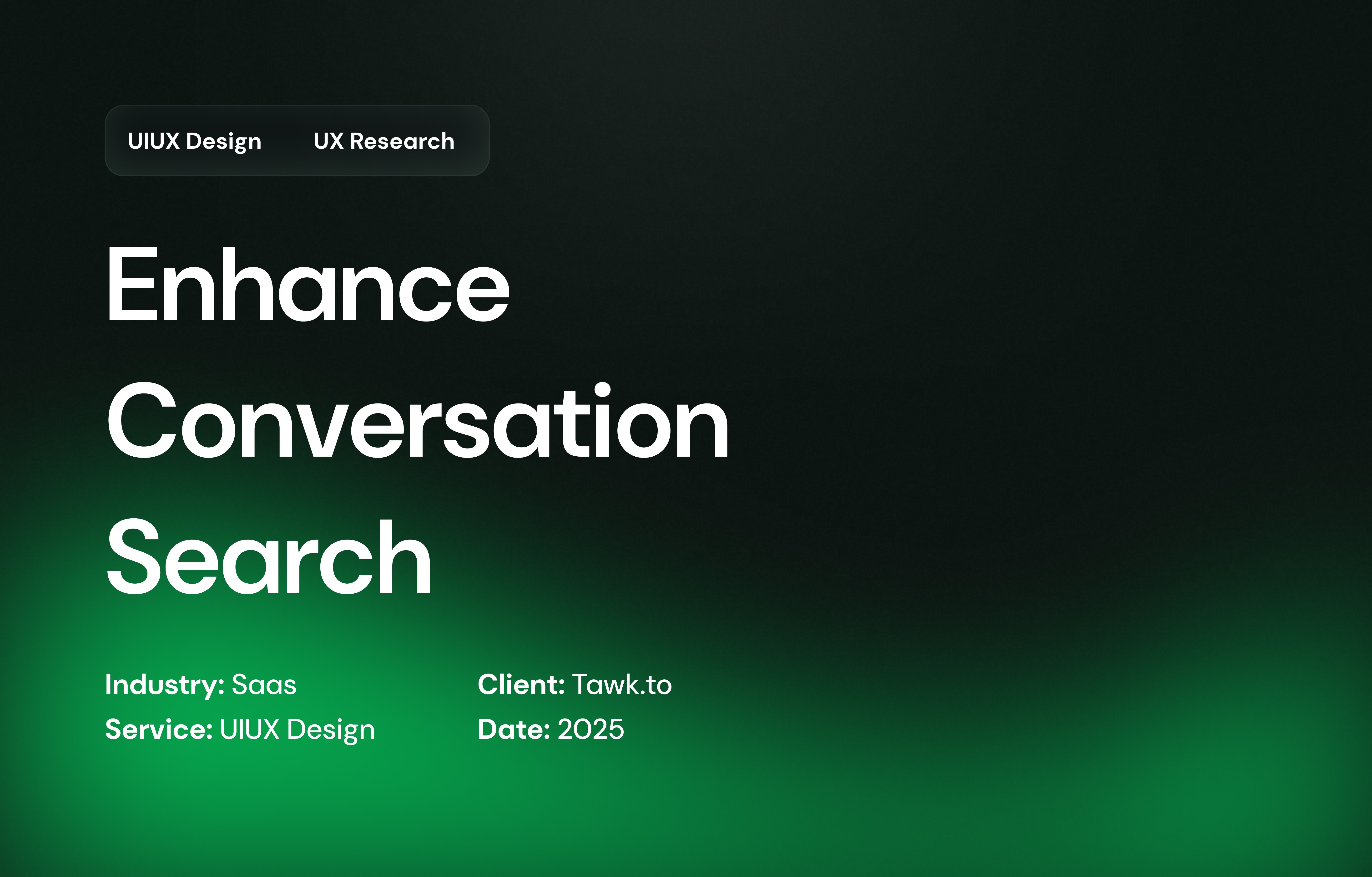Click the bold Industry: label
The width and height of the screenshot is (1372, 877).
click(x=165, y=684)
